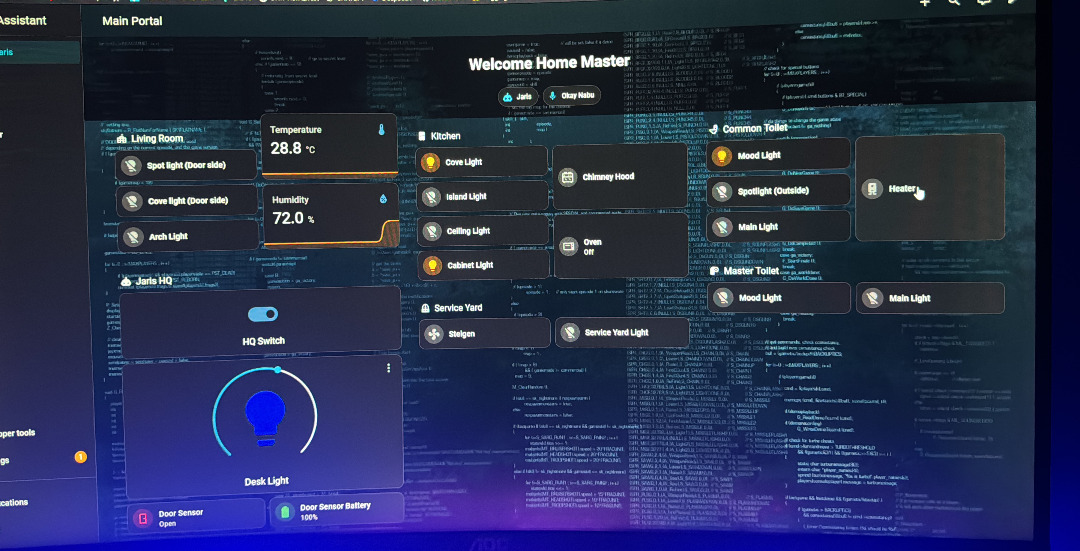Screen dimensions: 1080x551
Task: Click the Living Room sofa heading icon
Action: (122, 139)
